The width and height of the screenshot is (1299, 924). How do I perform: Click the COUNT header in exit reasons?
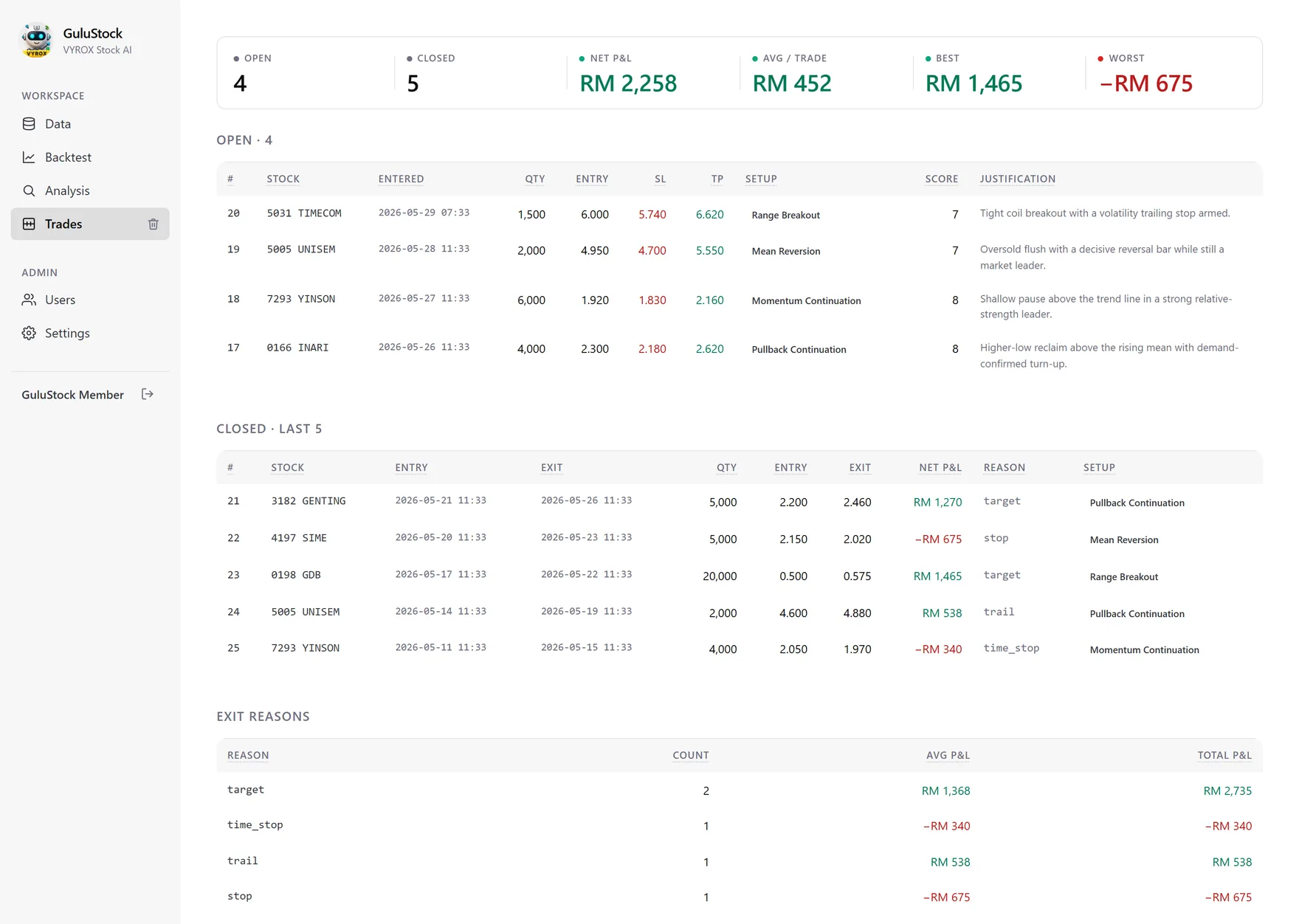point(691,755)
